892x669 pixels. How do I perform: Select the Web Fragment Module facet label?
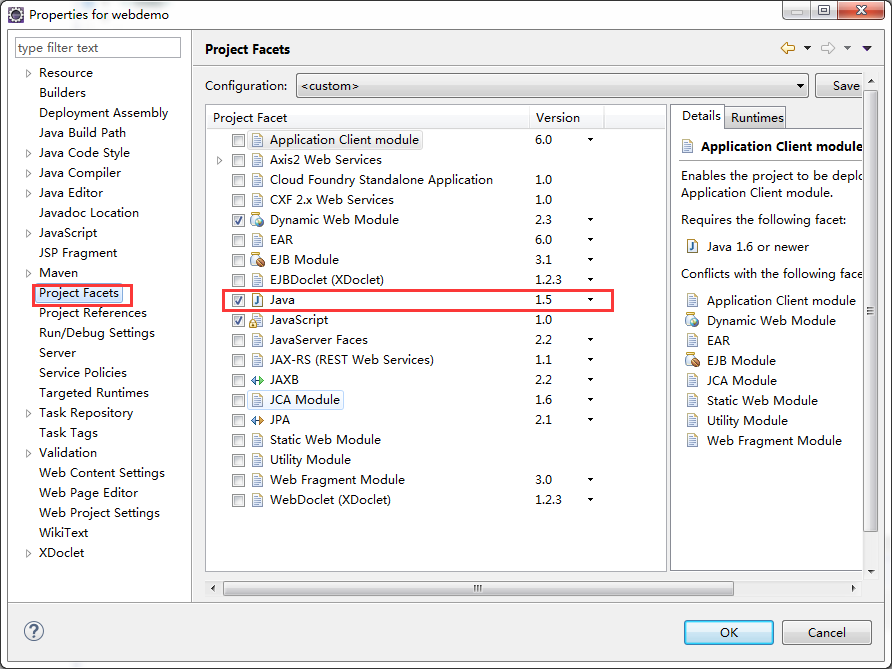click(337, 480)
